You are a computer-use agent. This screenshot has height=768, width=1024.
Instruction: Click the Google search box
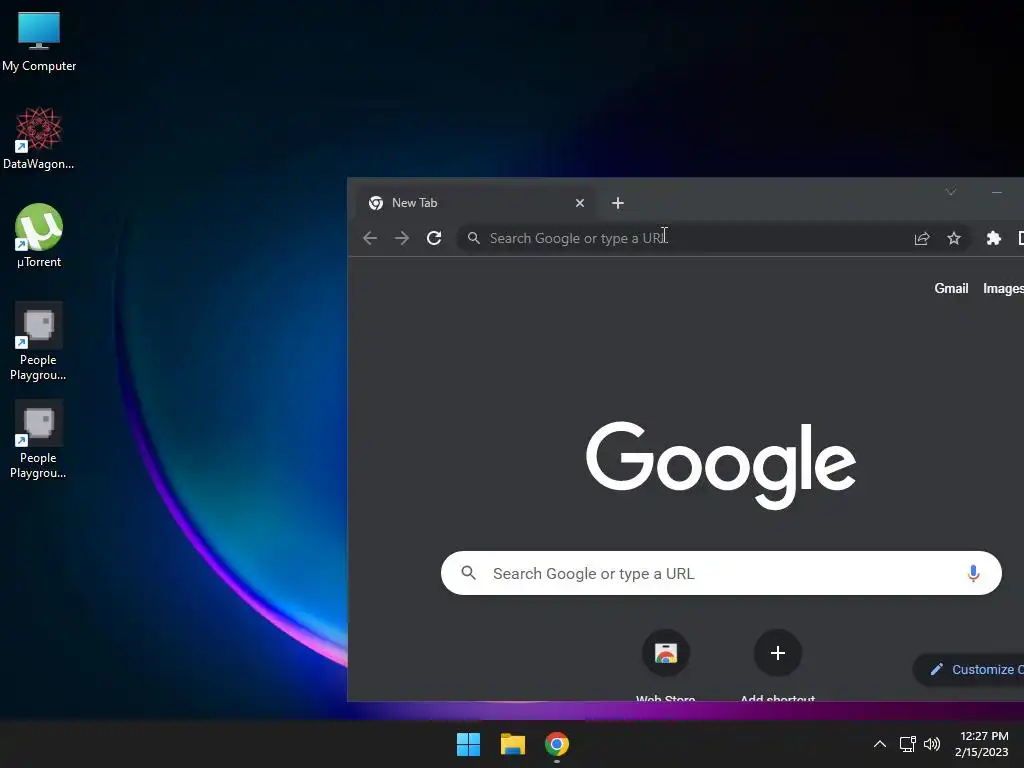coord(721,573)
